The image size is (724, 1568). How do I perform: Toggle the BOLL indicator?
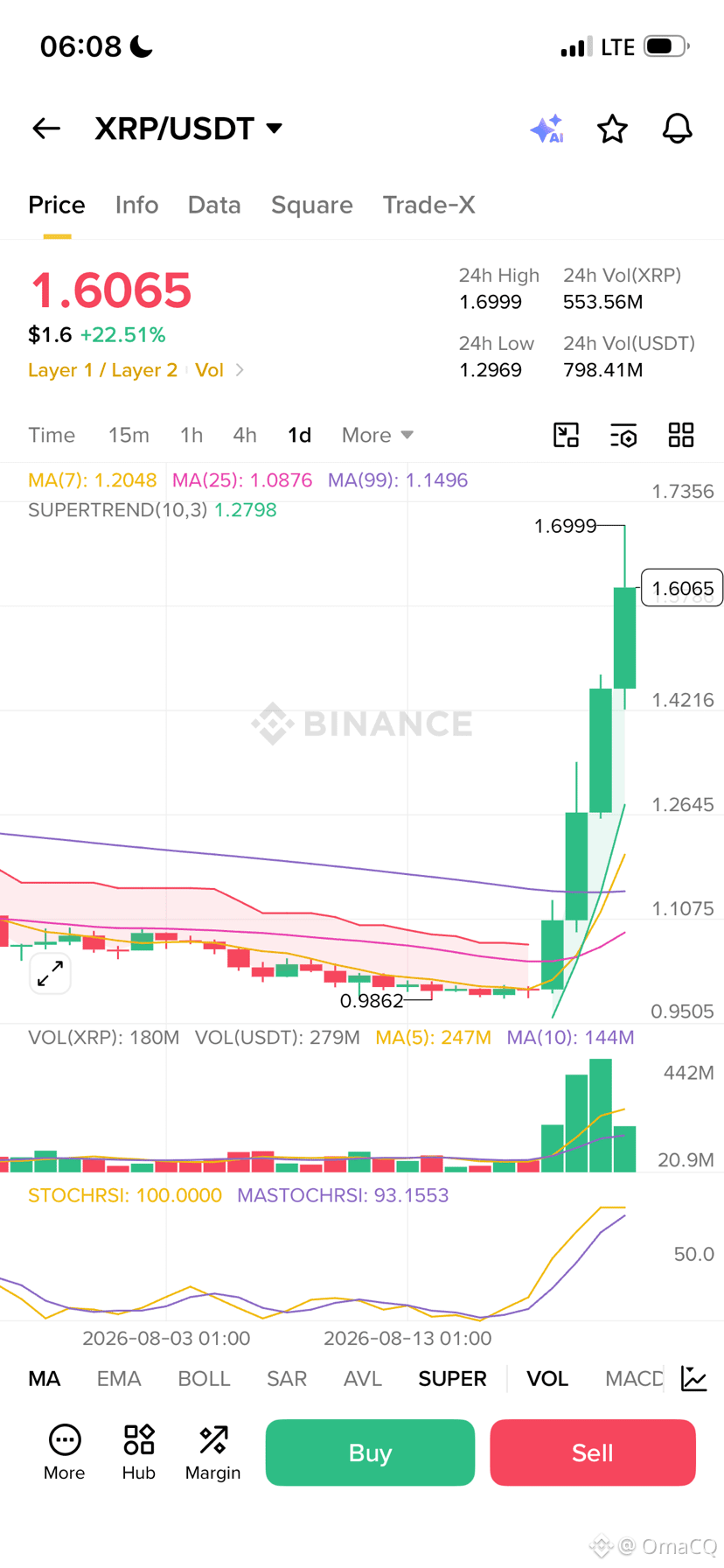[x=204, y=1379]
